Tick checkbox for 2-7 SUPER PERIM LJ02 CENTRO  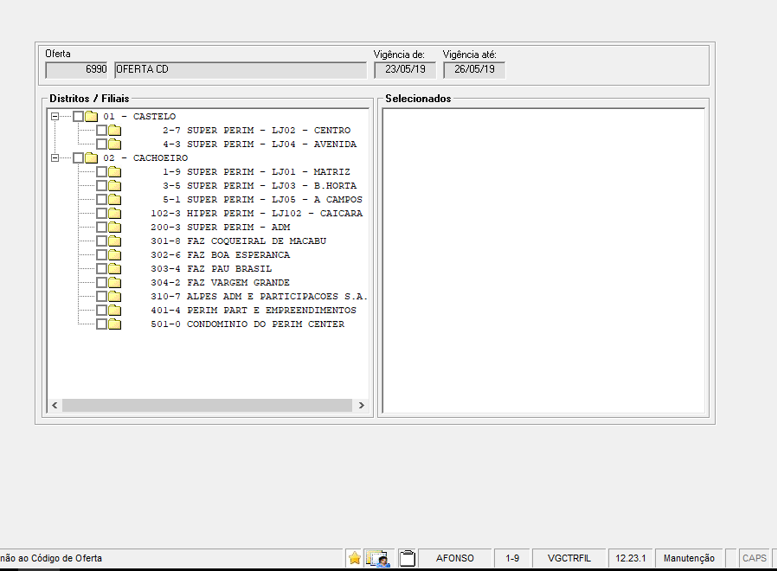tap(102, 130)
